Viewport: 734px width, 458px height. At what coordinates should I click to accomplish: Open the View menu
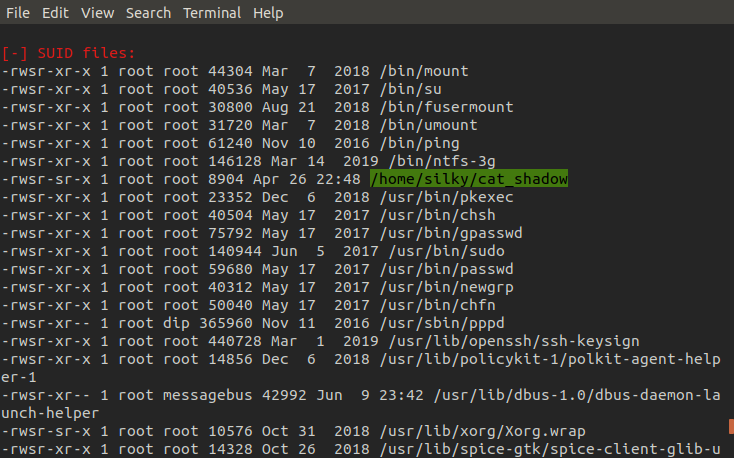97,13
